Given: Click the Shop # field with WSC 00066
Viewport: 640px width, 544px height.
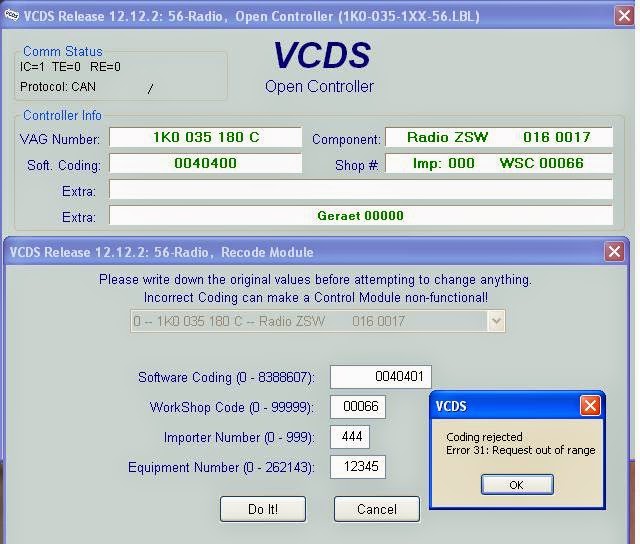Looking at the screenshot, I should click(x=499, y=163).
